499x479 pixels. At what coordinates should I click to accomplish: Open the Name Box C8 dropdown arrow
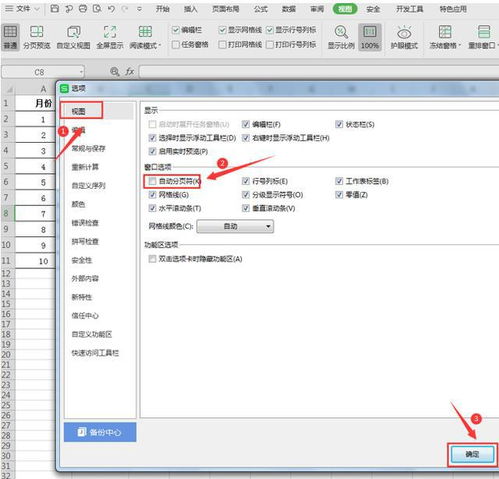pyautogui.click(x=81, y=72)
